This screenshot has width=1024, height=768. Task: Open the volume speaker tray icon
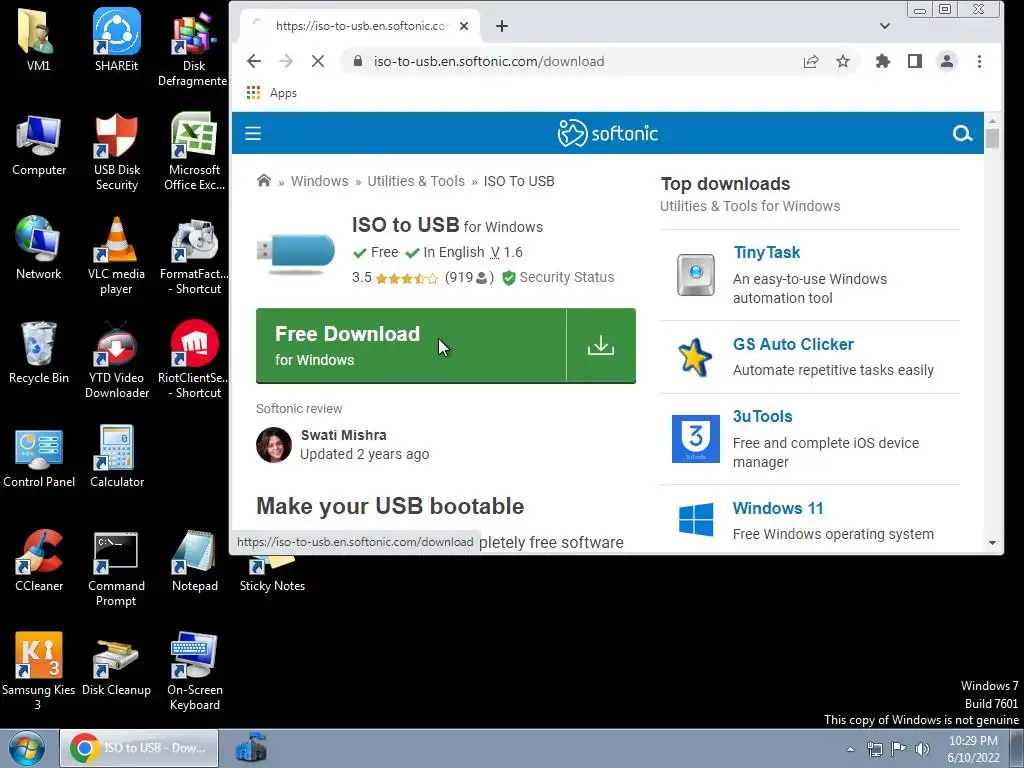coord(922,749)
